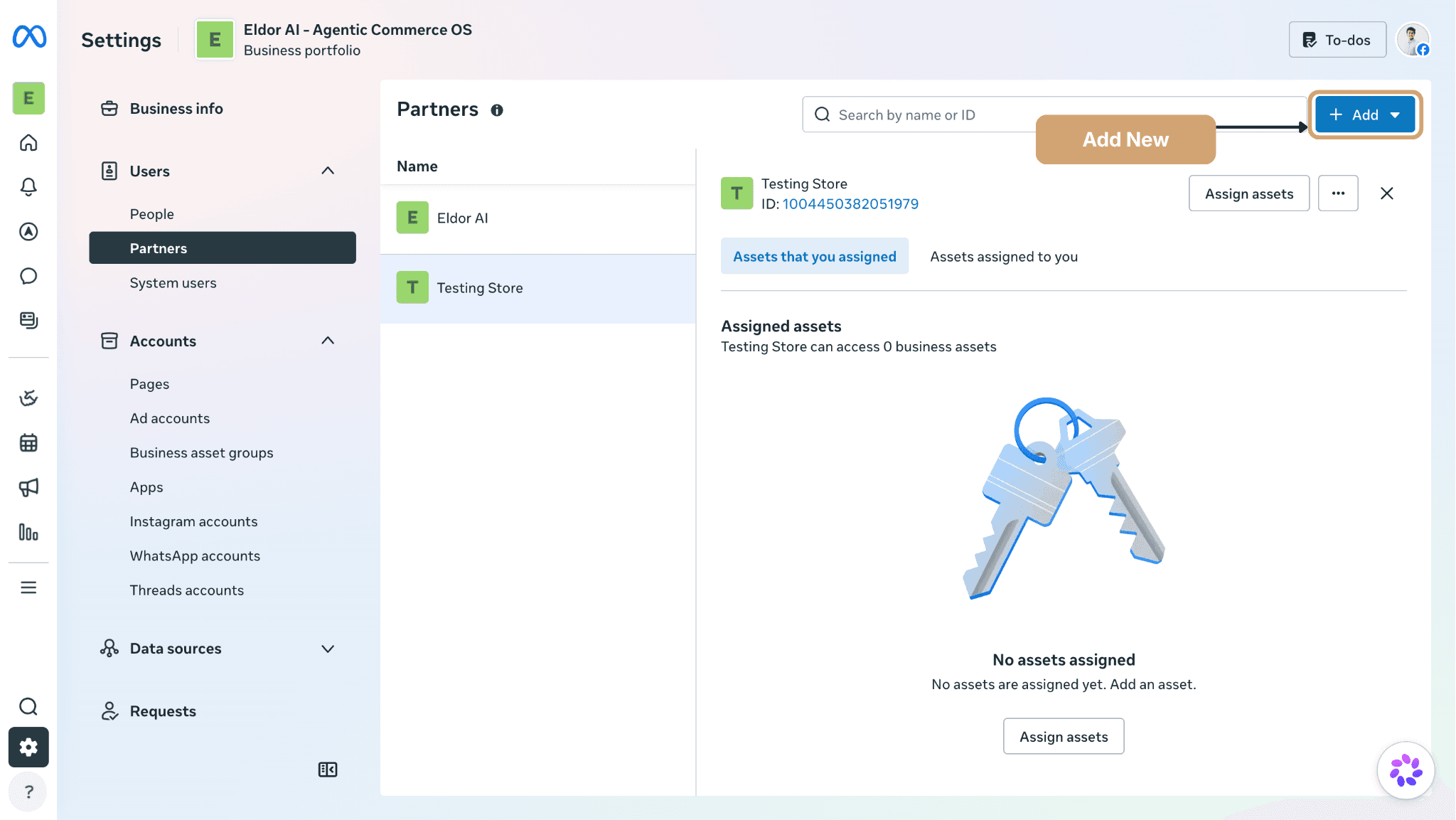The height and width of the screenshot is (820, 1456).
Task: Open the To-dos button
Action: (1337, 40)
